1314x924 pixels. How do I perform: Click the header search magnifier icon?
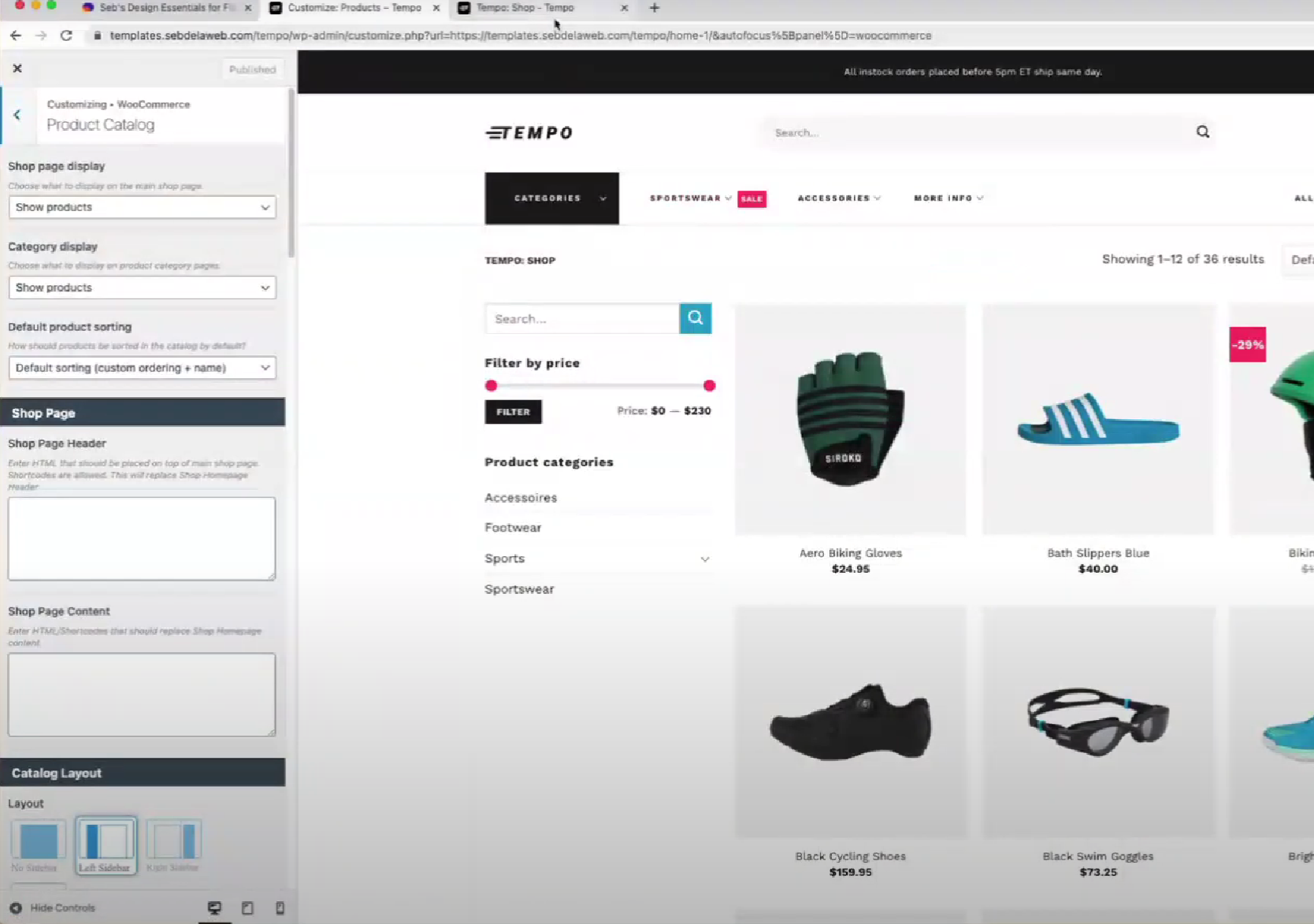pyautogui.click(x=1202, y=132)
